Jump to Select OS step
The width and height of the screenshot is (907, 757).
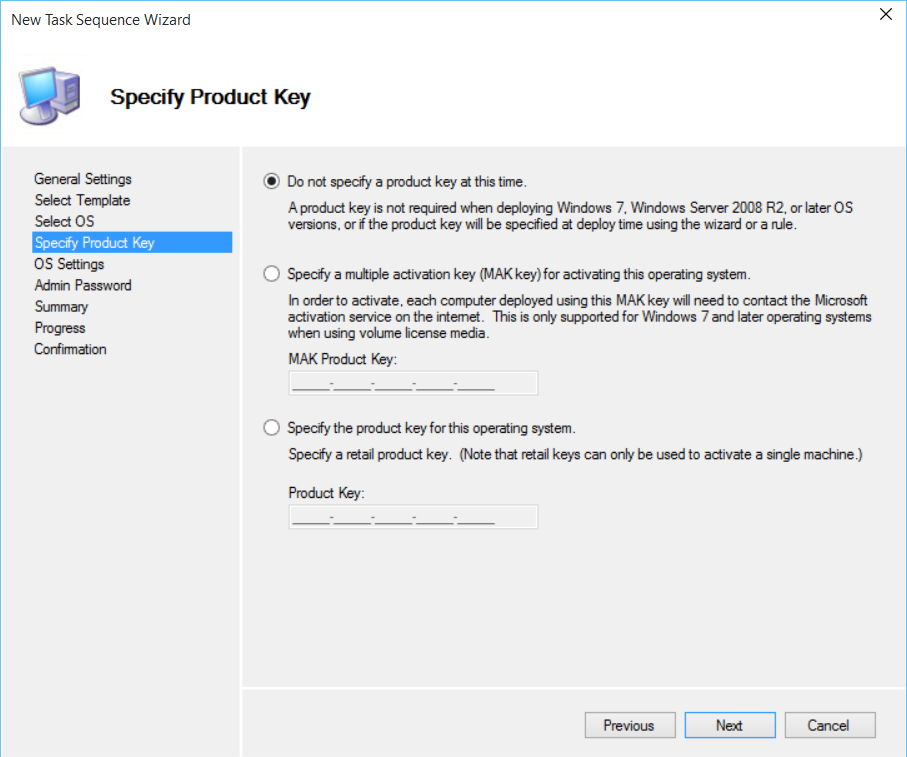[64, 221]
